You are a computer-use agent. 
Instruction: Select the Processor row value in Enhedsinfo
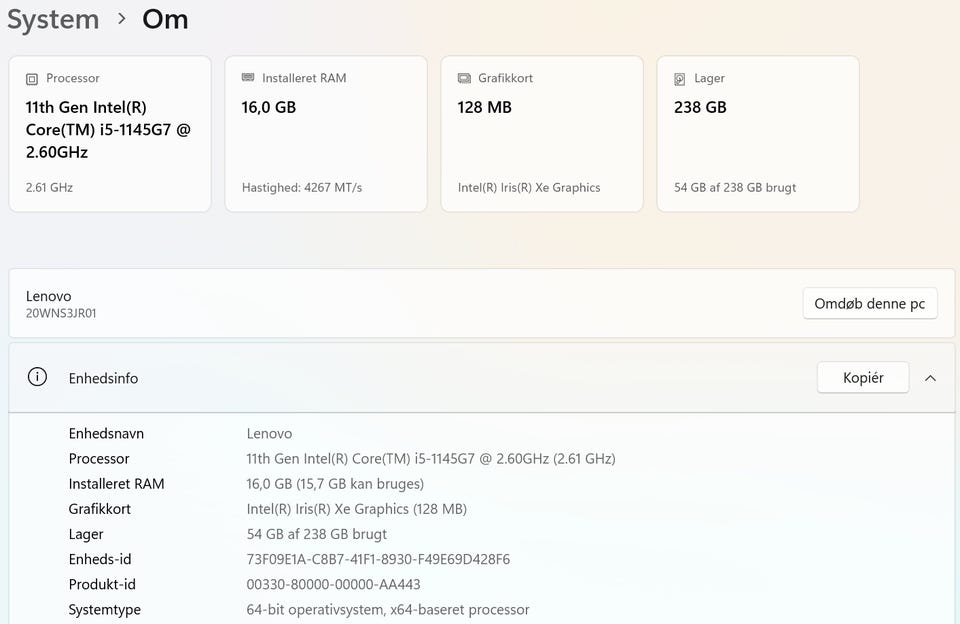[x=431, y=459]
